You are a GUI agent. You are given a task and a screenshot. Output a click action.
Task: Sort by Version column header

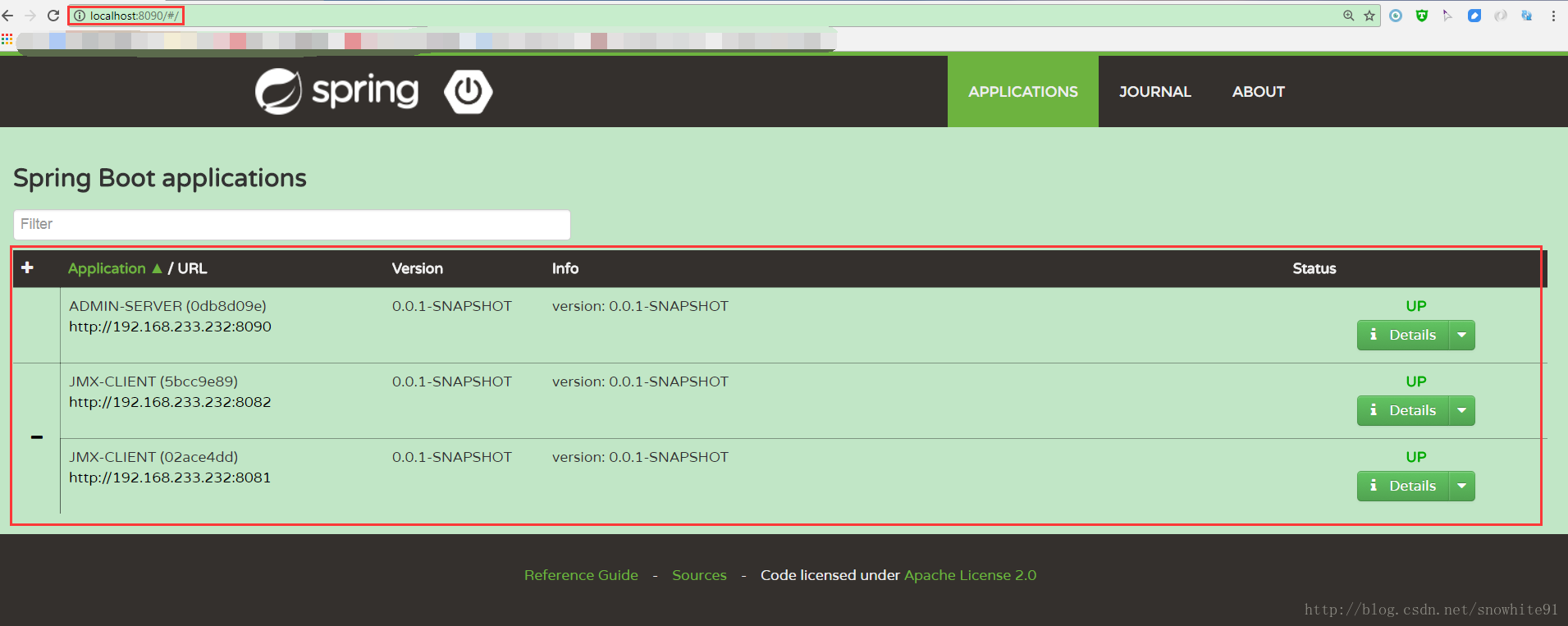417,268
